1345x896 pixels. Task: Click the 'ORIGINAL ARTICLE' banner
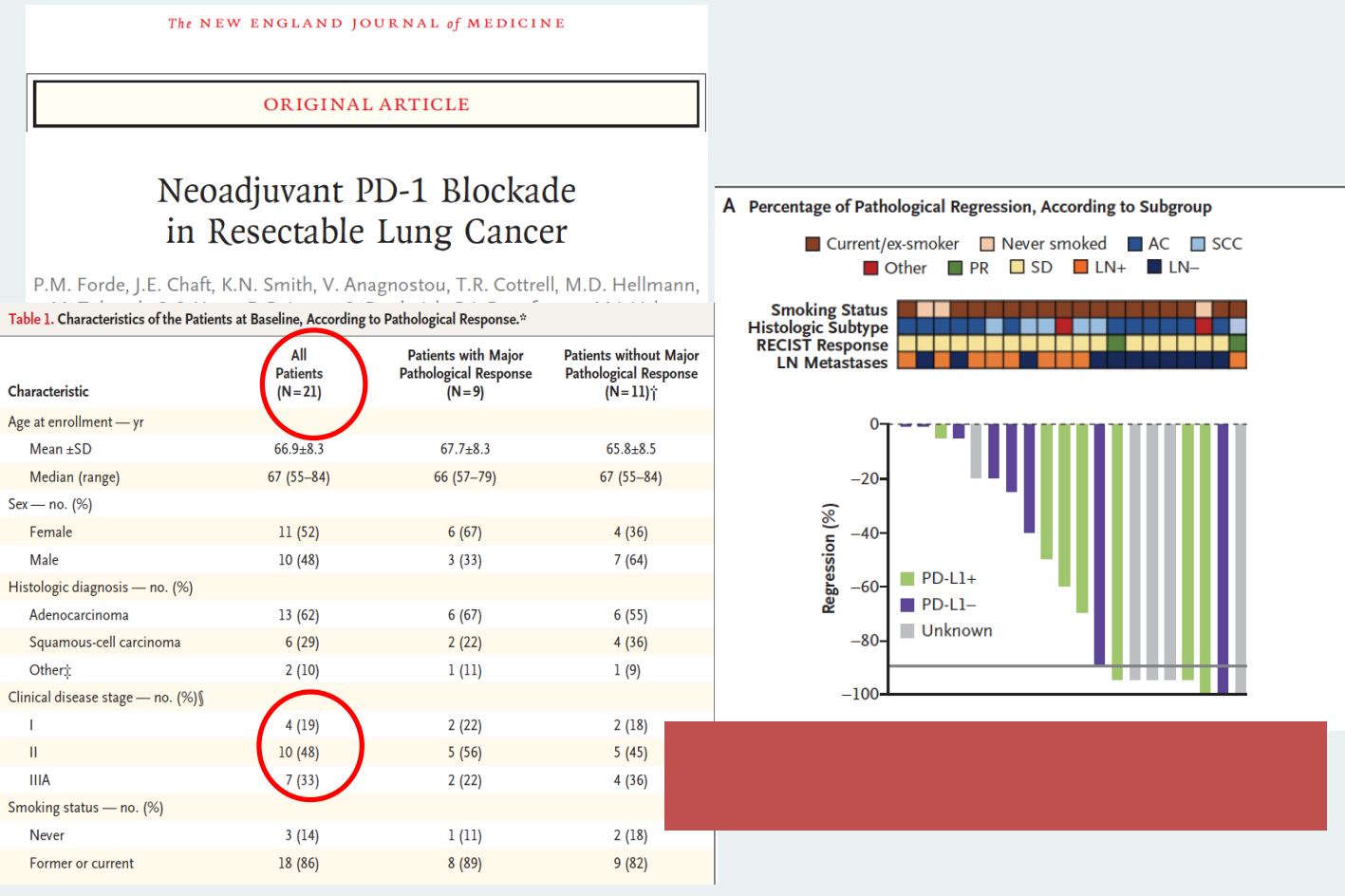[366, 104]
